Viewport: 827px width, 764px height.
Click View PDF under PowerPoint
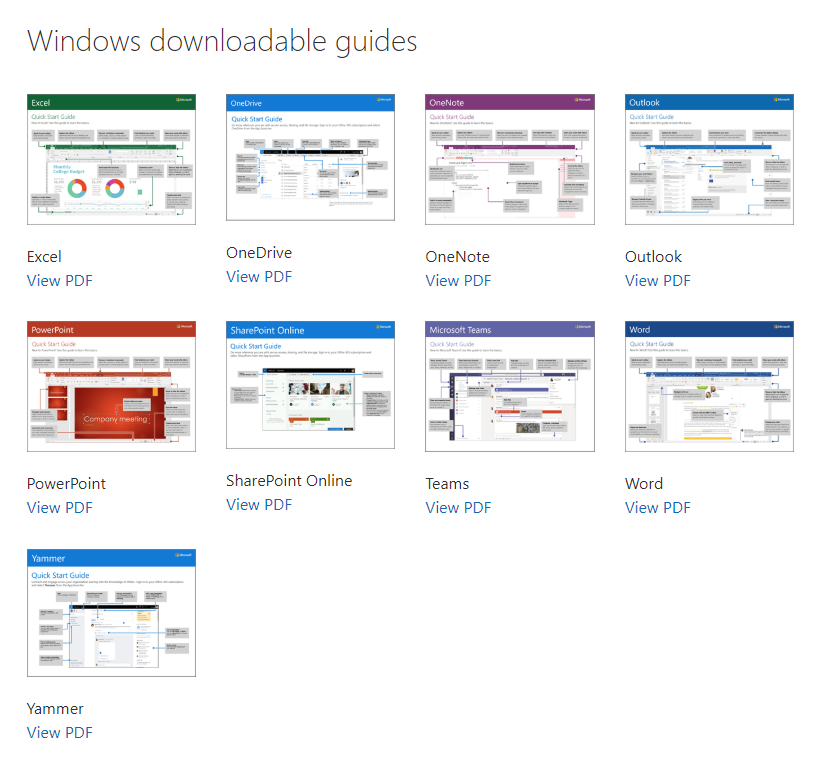60,507
